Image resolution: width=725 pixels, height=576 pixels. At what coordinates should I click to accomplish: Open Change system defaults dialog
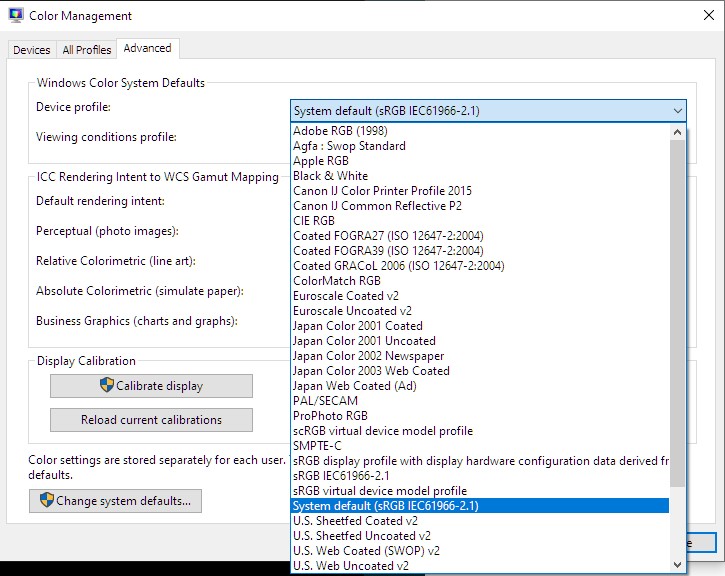(x=115, y=501)
